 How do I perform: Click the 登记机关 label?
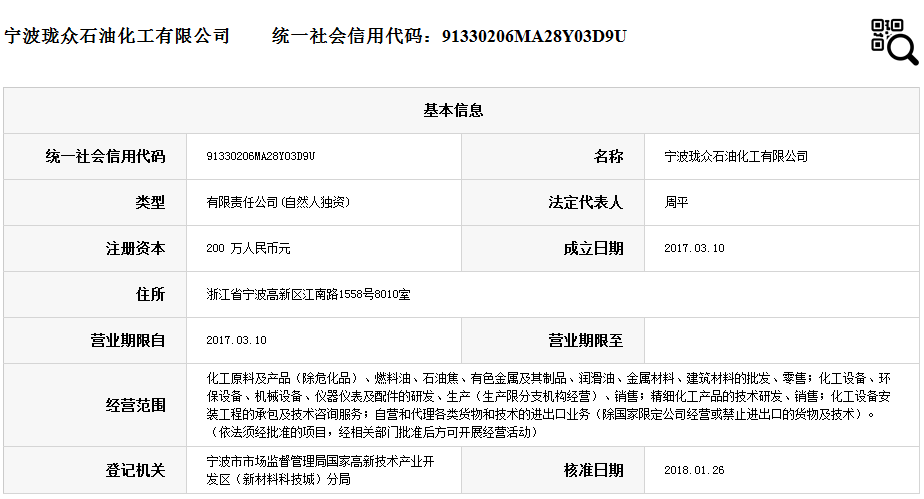tap(136, 470)
